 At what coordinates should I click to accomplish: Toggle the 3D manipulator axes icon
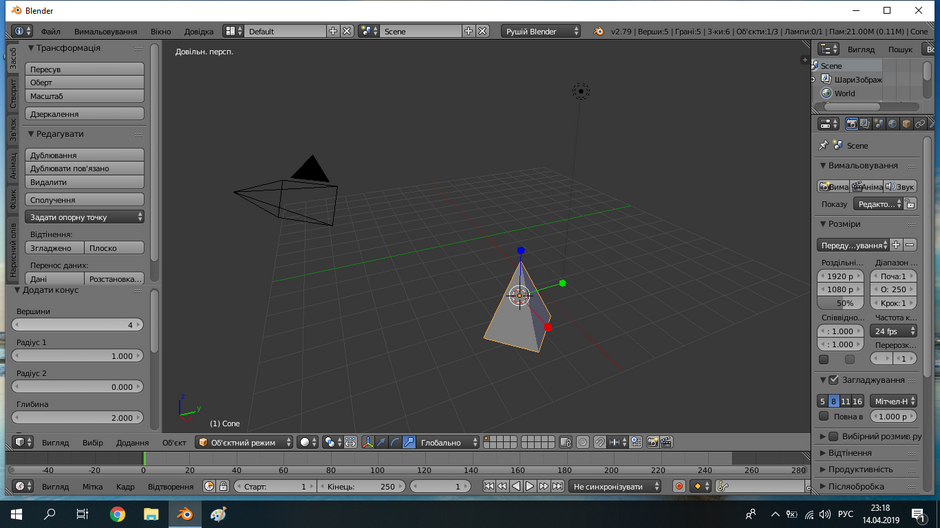[367, 442]
